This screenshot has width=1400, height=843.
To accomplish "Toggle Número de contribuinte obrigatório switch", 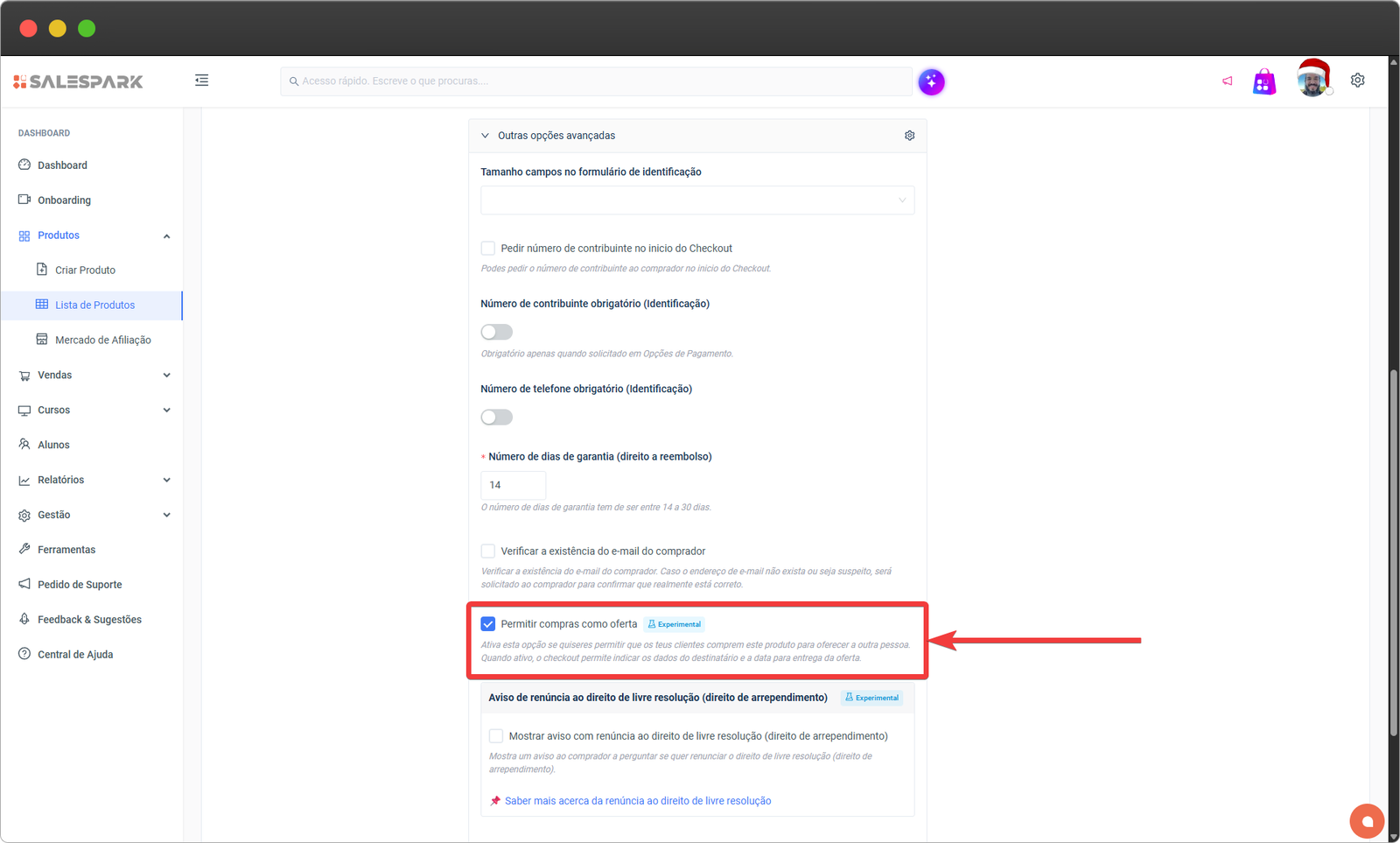I will (496, 333).
